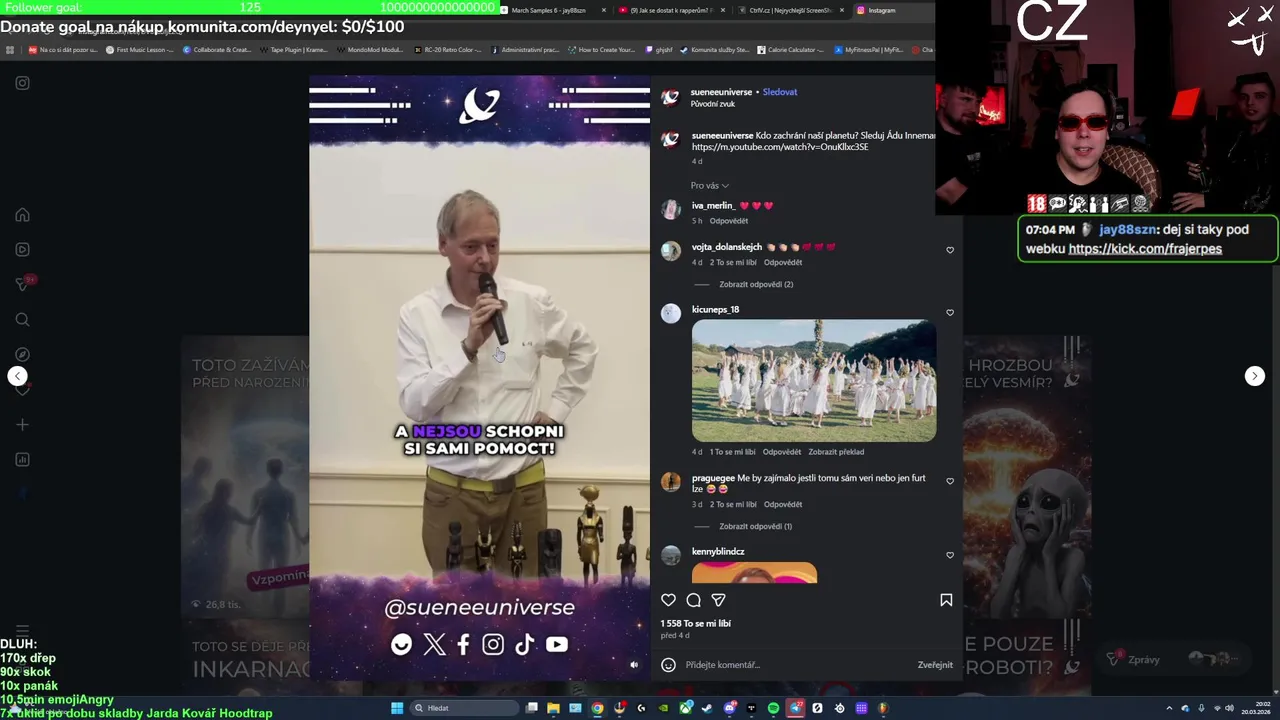Toggle video sound mute button
This screenshot has width=1280, height=720.
click(633, 665)
